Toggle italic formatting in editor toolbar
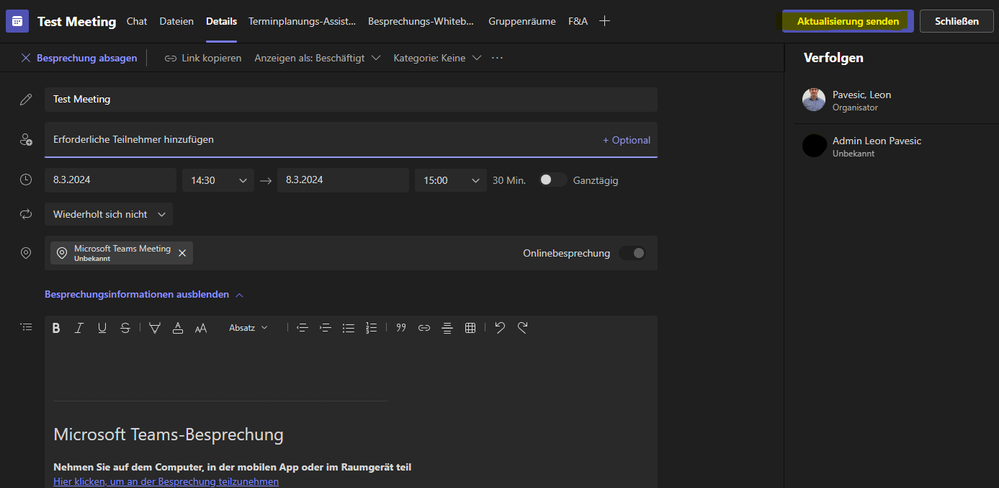The height and width of the screenshot is (488, 999). click(x=79, y=327)
